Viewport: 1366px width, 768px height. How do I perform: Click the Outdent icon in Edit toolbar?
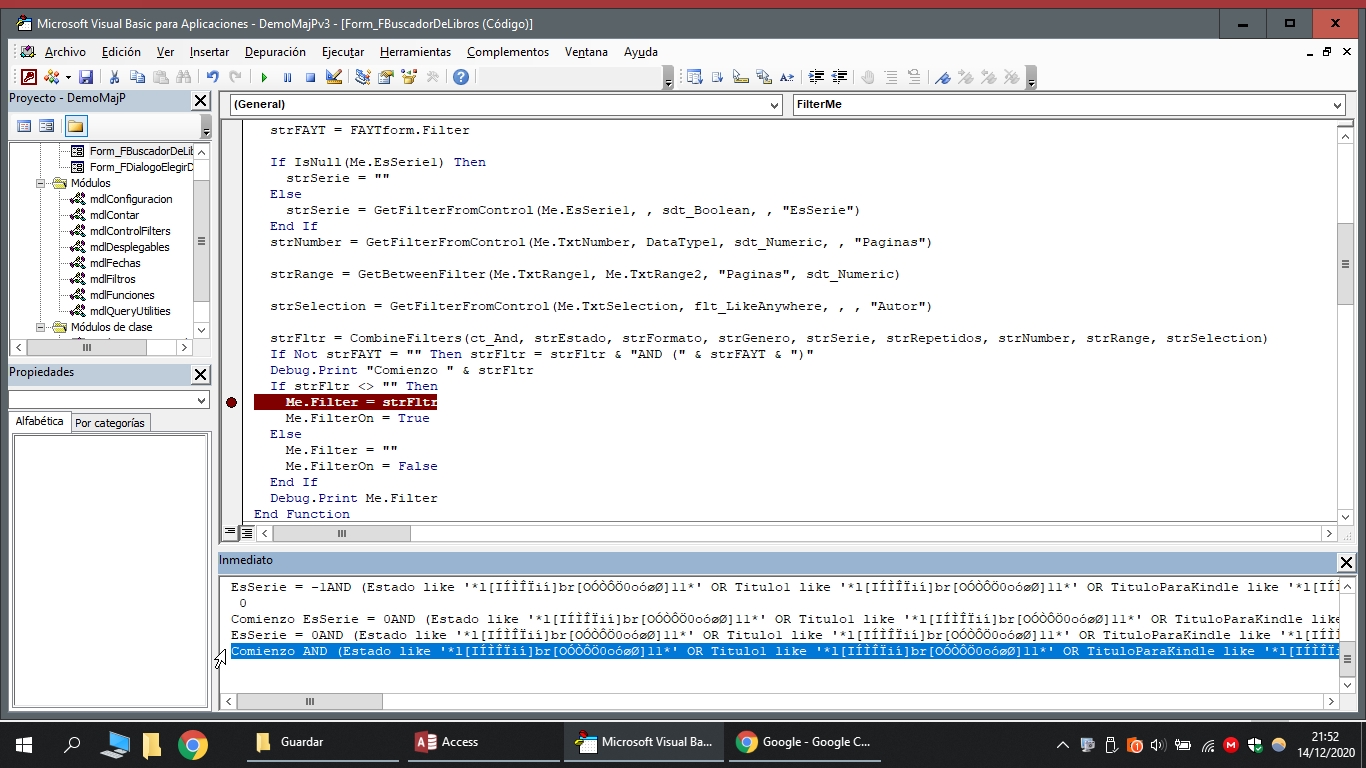(840, 77)
